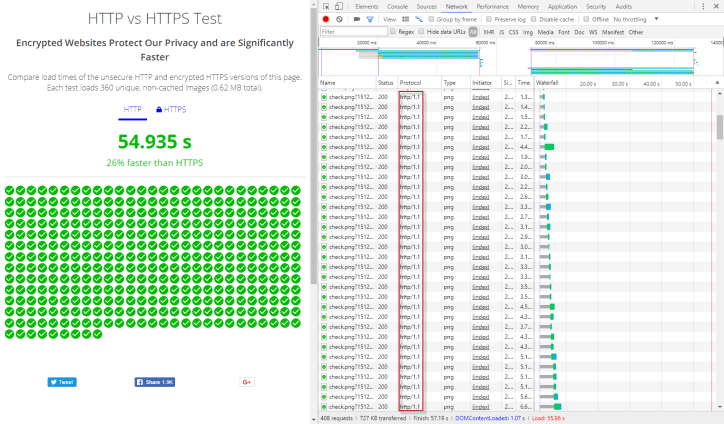Image resolution: width=724 pixels, height=424 pixels.
Task: Click the capture screenshots camera icon
Action: tap(355, 19)
